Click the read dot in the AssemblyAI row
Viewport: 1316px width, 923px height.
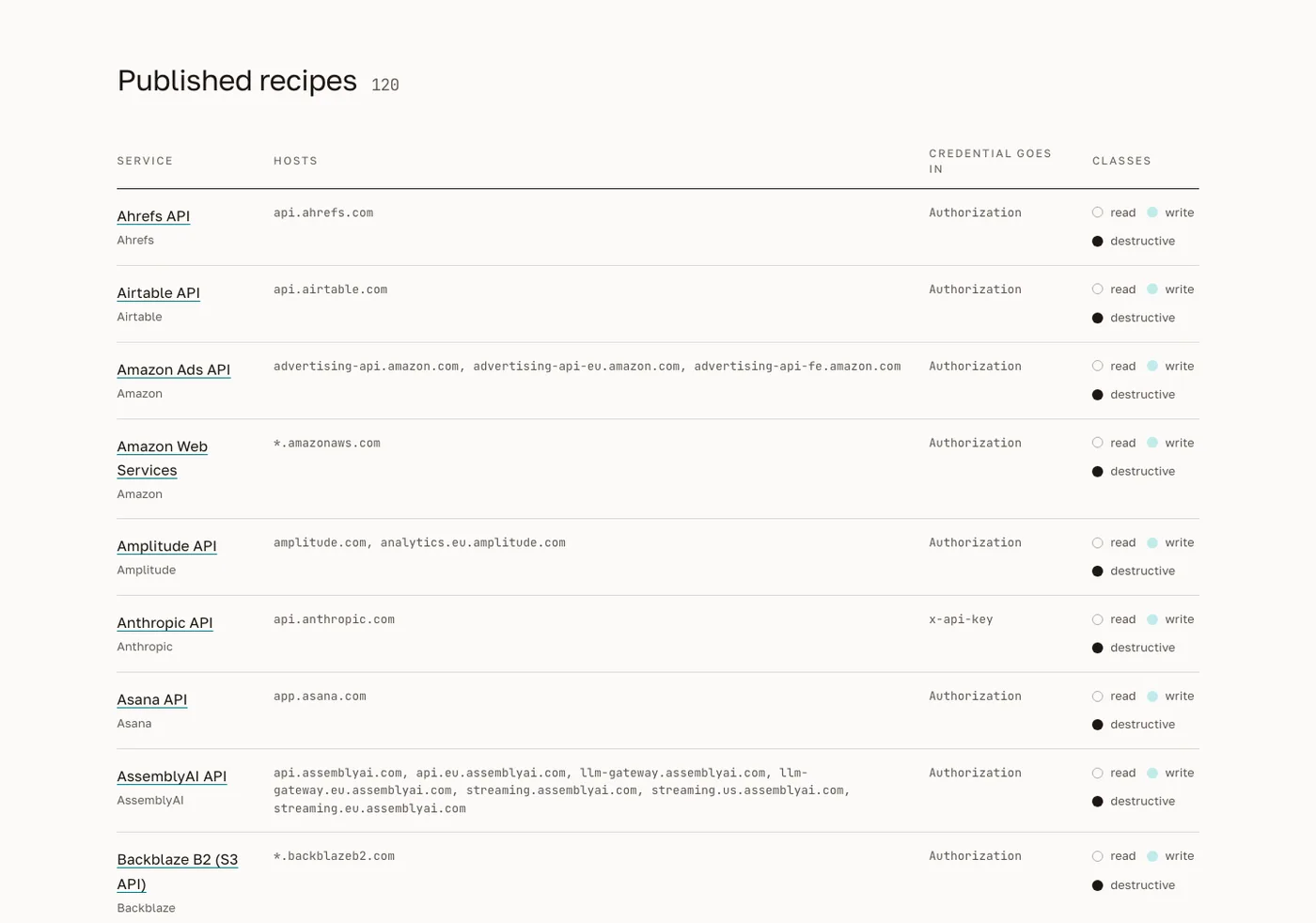[1097, 774]
